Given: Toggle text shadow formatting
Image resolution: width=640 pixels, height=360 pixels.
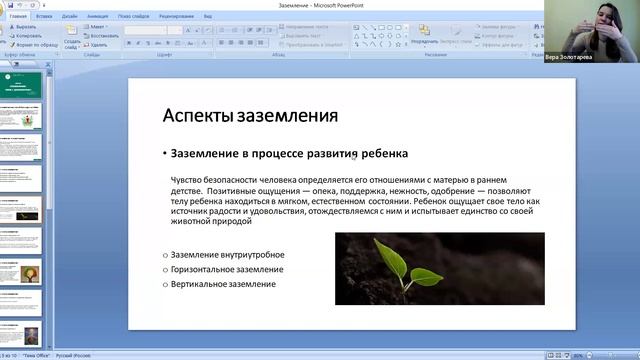Looking at the screenshot, I should point(168,43).
